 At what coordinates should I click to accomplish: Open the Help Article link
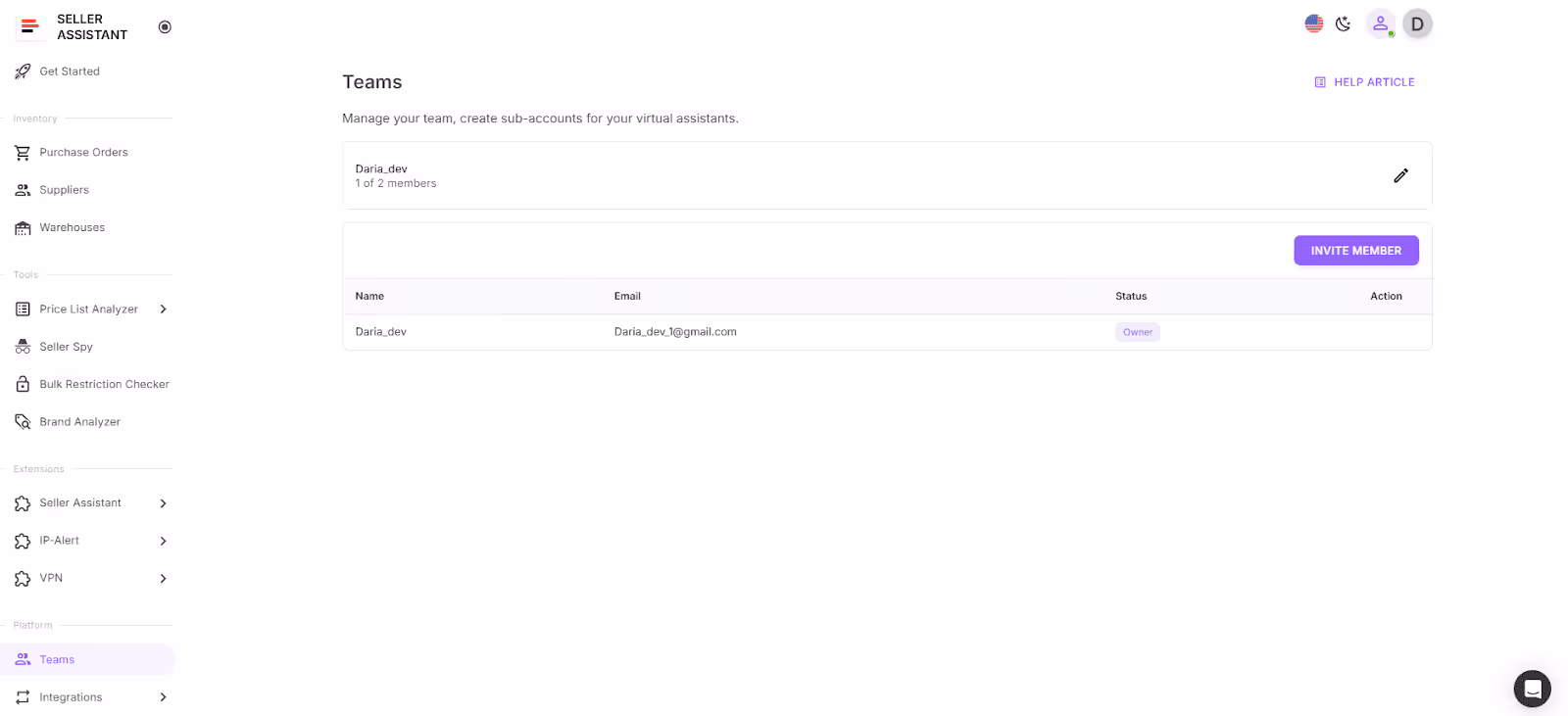[1364, 82]
